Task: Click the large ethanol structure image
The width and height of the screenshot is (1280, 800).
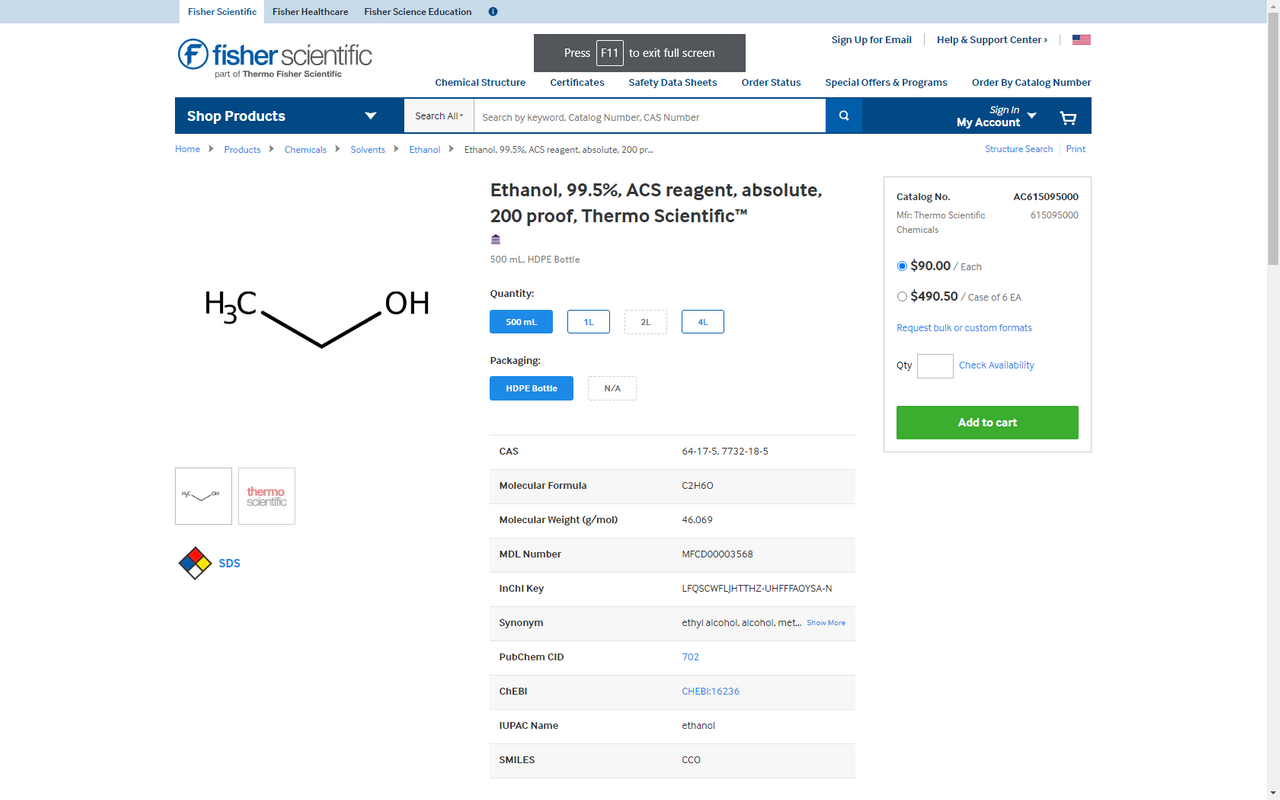Action: click(317, 318)
